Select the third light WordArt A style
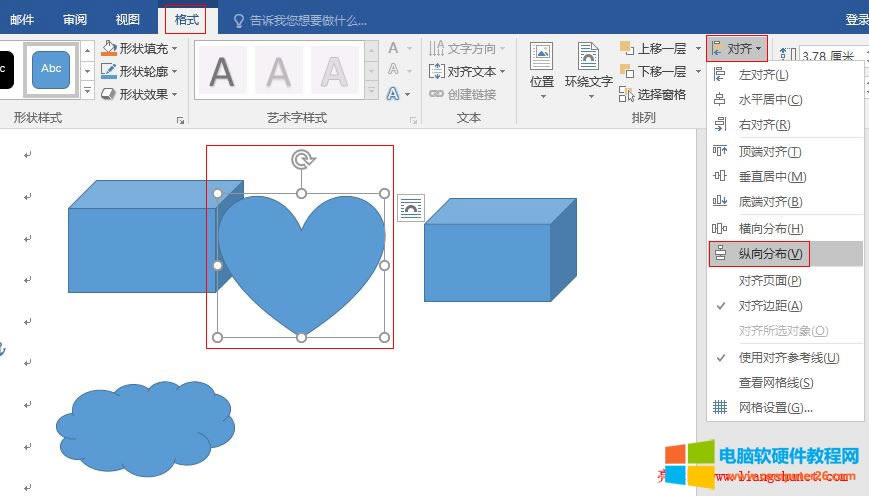The image size is (869, 496). [x=334, y=71]
